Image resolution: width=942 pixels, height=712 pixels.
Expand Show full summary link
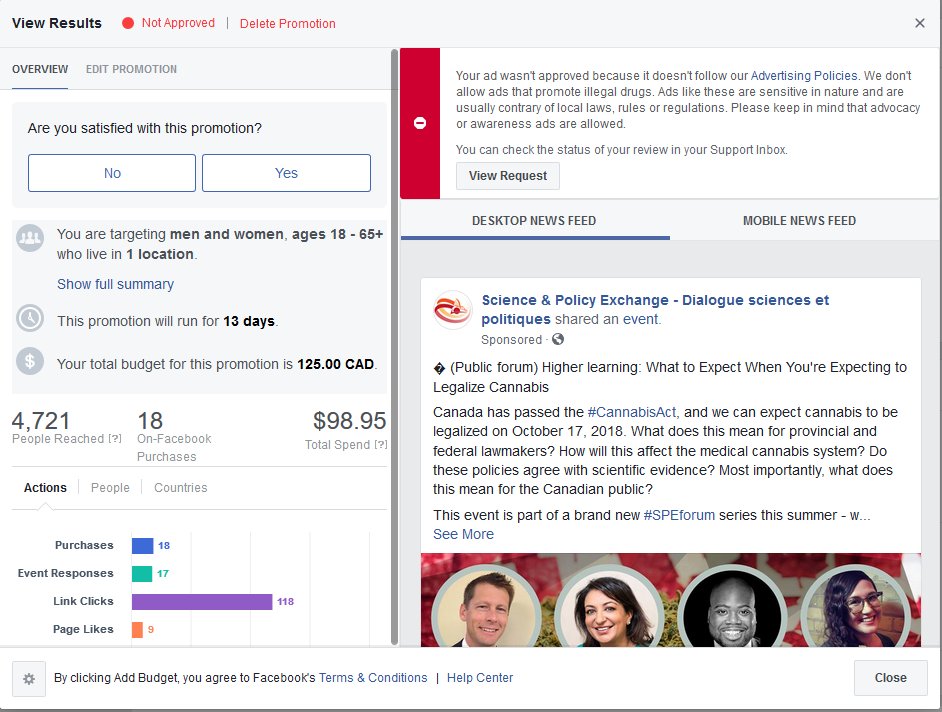(115, 284)
